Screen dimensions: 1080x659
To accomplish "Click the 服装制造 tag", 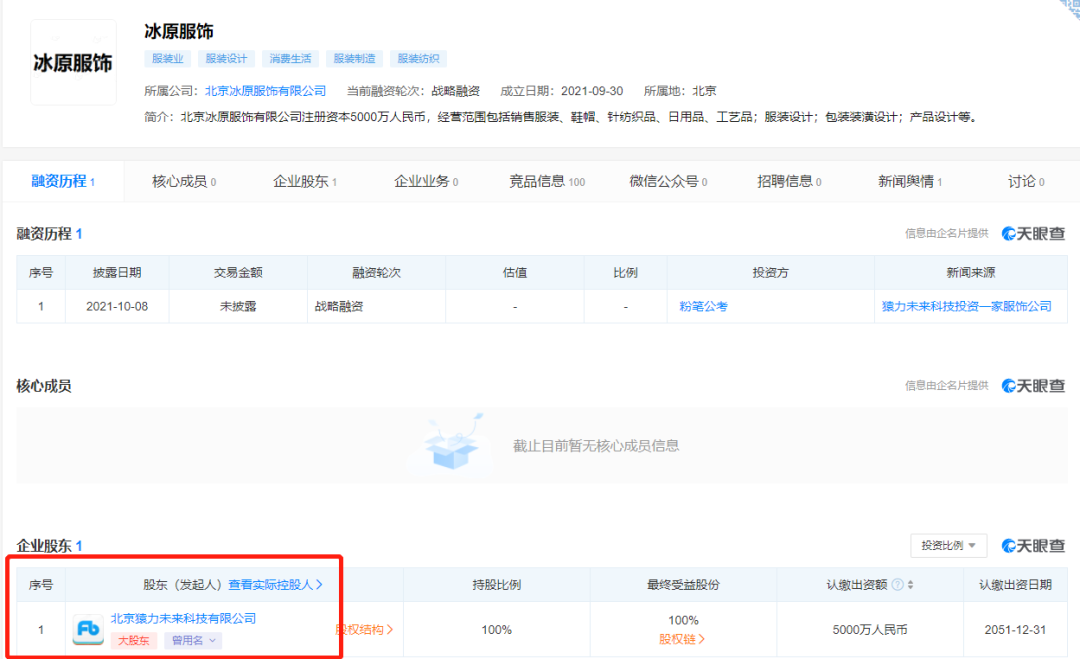I will click(x=355, y=59).
